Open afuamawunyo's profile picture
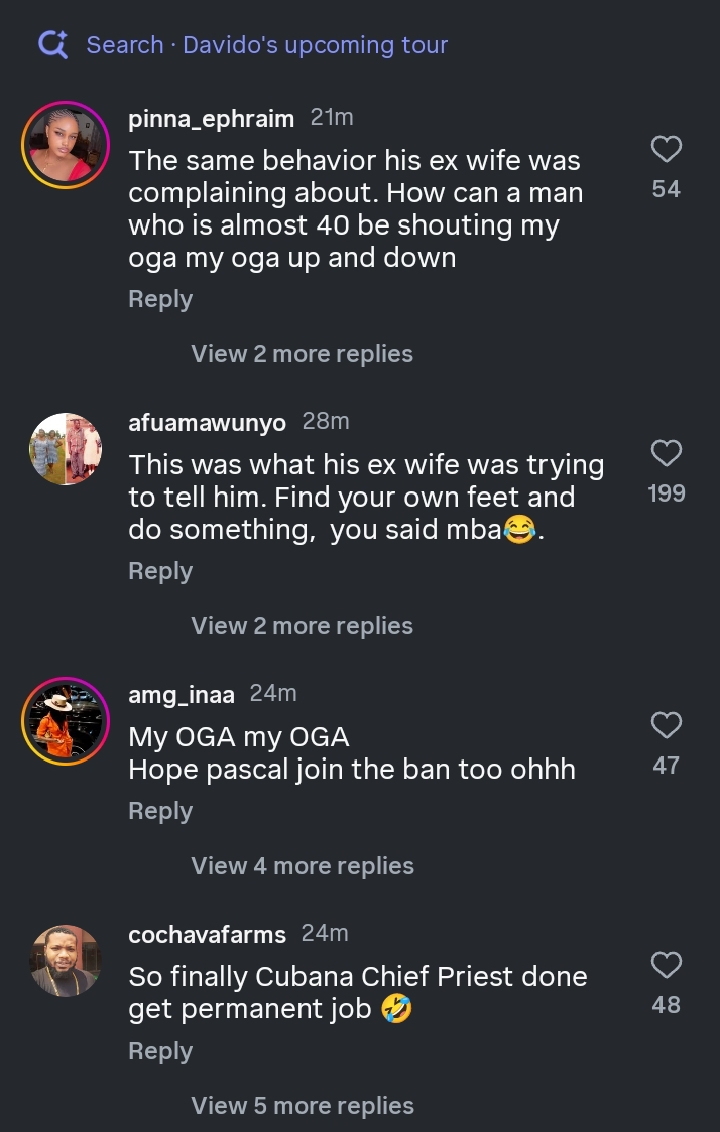Viewport: 720px width, 1132px height. 65,449
